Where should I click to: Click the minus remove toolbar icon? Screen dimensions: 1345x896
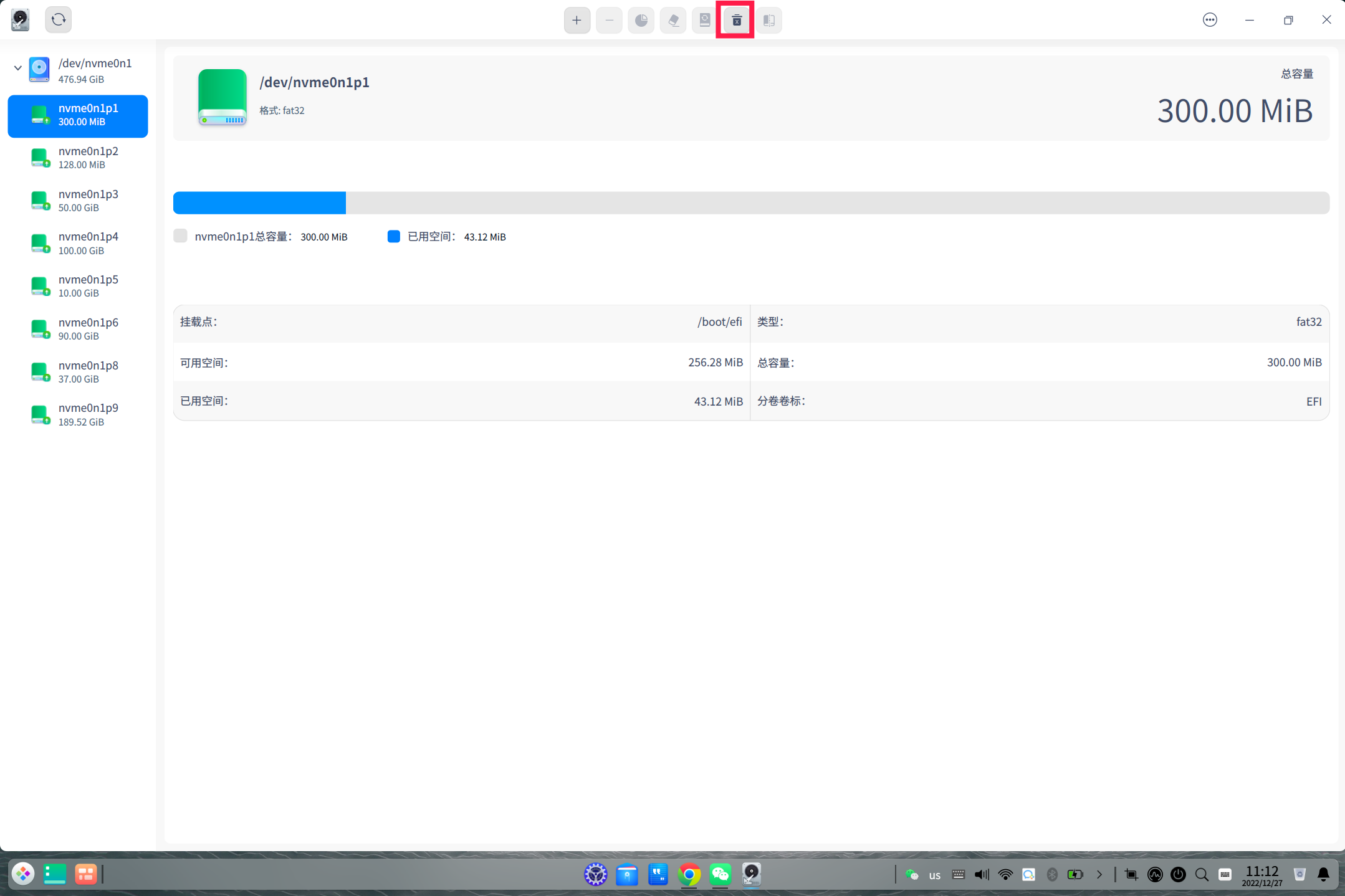(x=609, y=20)
